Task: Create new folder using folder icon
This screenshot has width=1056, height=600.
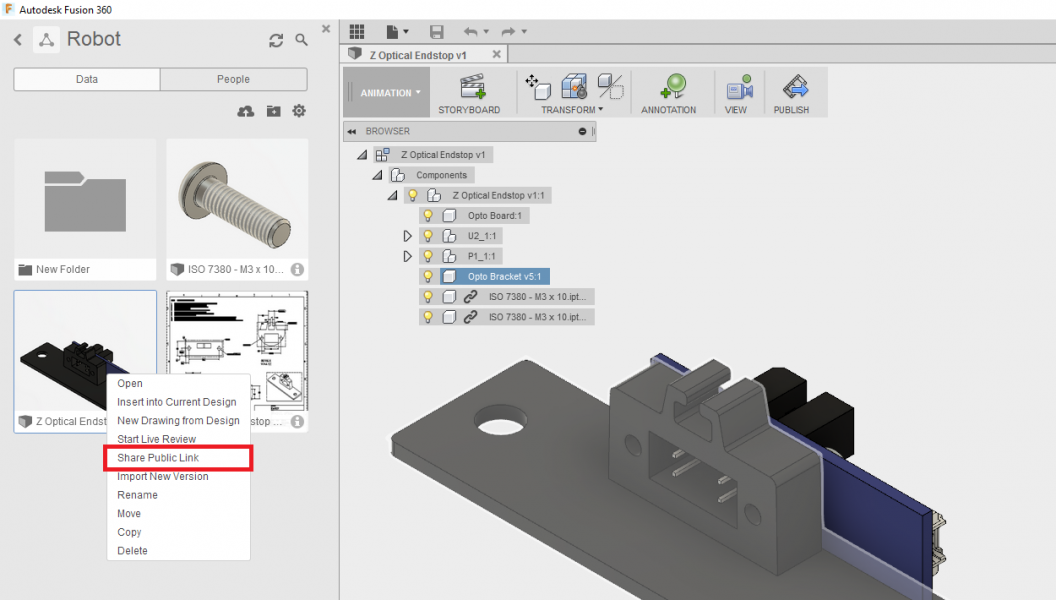Action: pyautogui.click(x=273, y=111)
